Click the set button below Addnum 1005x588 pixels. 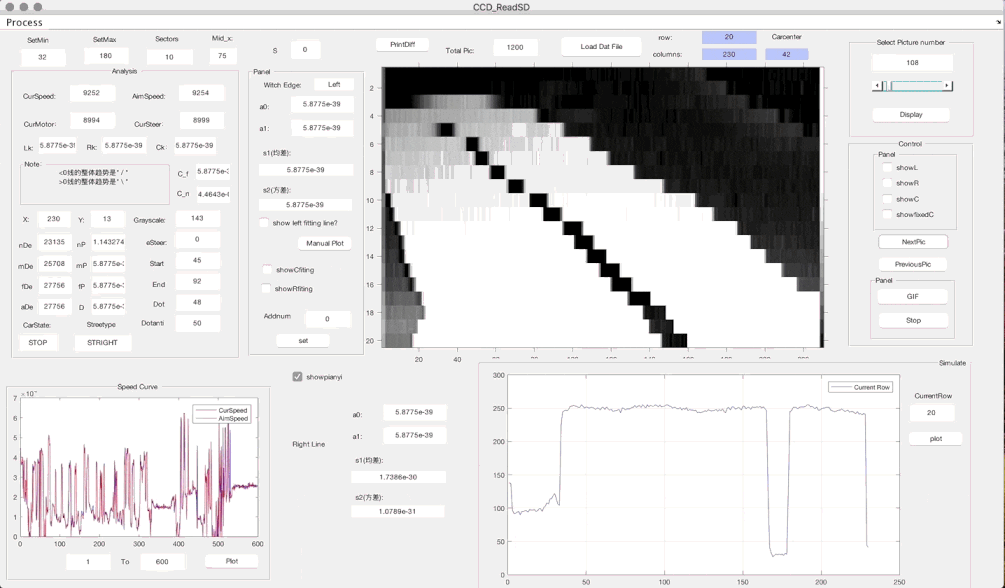tap(303, 340)
